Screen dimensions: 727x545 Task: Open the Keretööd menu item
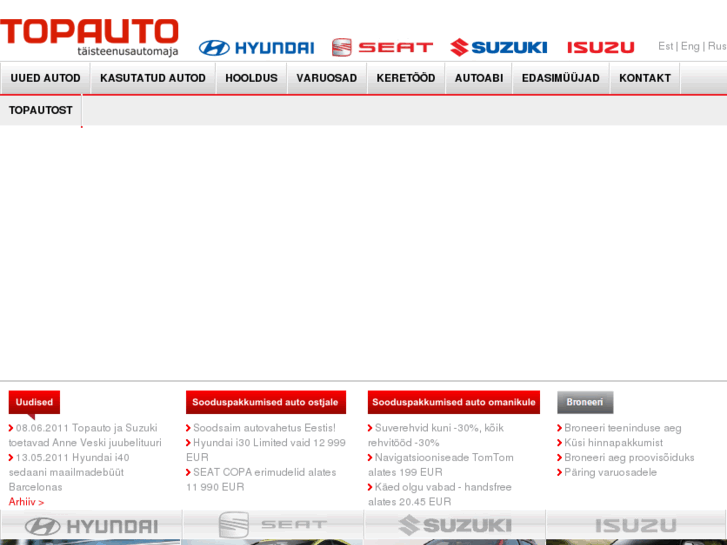[x=406, y=78]
